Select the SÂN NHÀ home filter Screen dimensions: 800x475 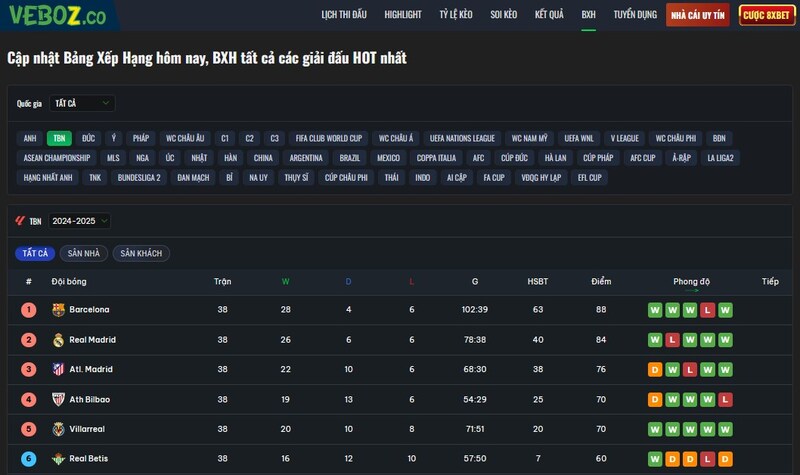84,253
